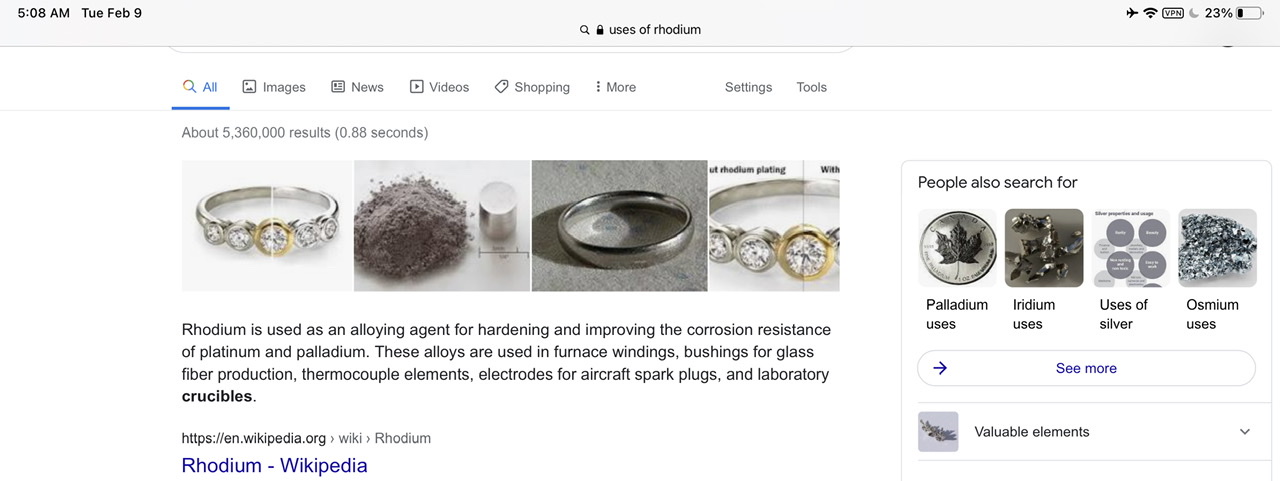Click the arrow icon beside See more
The width and height of the screenshot is (1280, 481).
point(940,368)
